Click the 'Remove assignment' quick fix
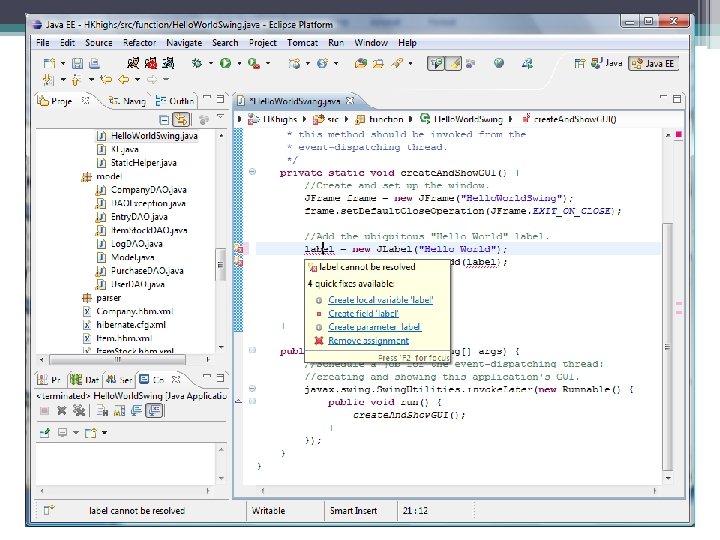The height and width of the screenshot is (540, 720). click(368, 341)
